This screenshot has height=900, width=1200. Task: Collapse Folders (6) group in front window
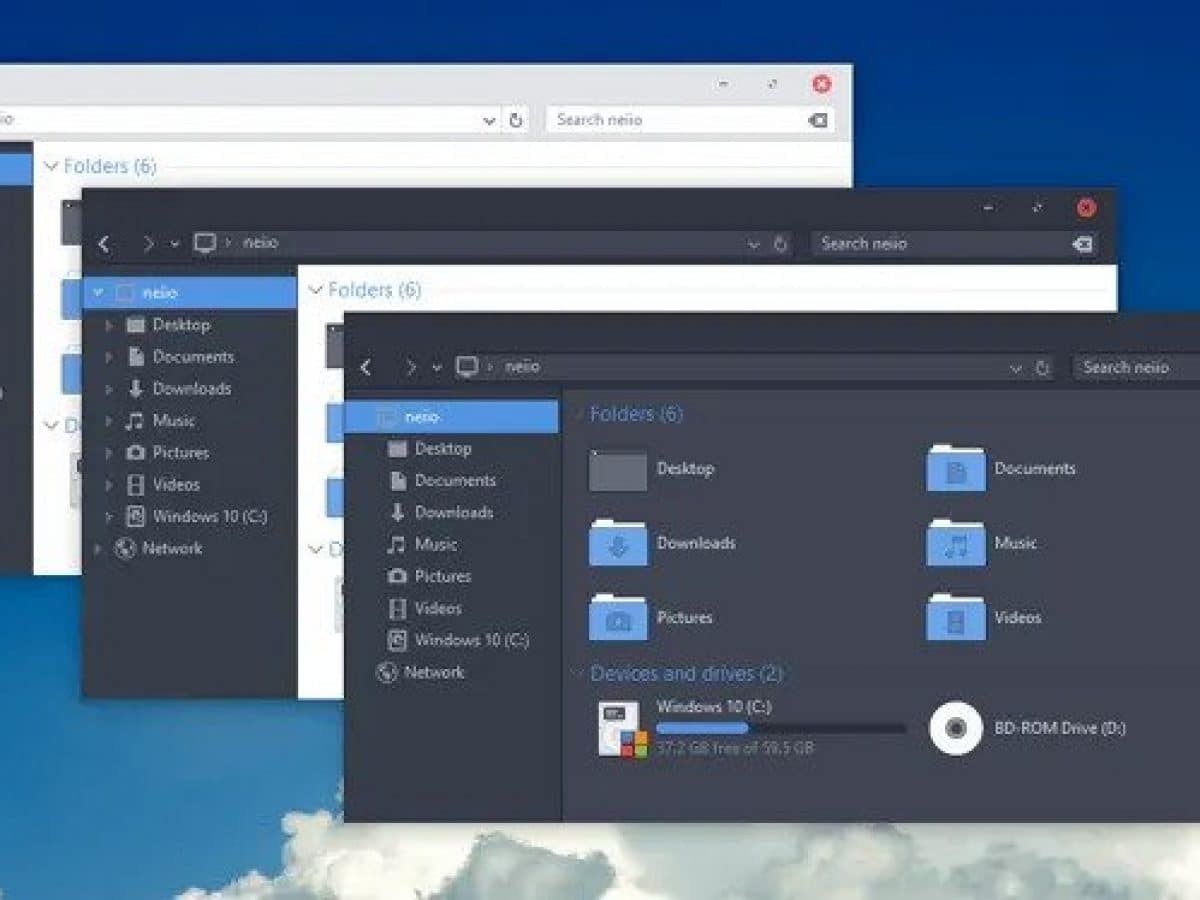tap(577, 414)
